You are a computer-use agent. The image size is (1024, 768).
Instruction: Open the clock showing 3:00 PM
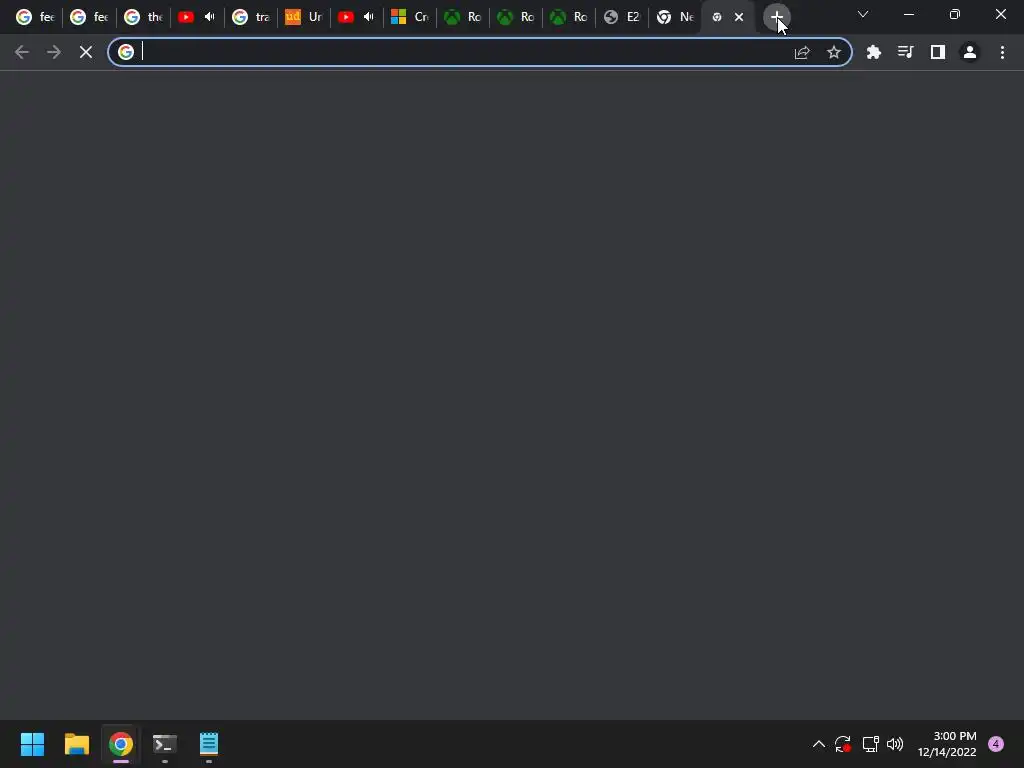tap(947, 744)
